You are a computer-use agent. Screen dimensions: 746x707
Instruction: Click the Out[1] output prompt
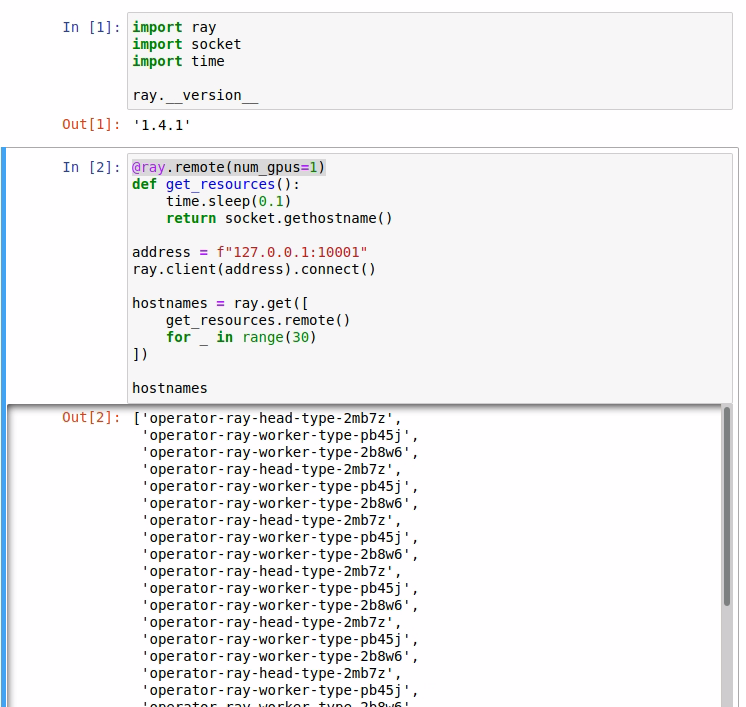91,125
